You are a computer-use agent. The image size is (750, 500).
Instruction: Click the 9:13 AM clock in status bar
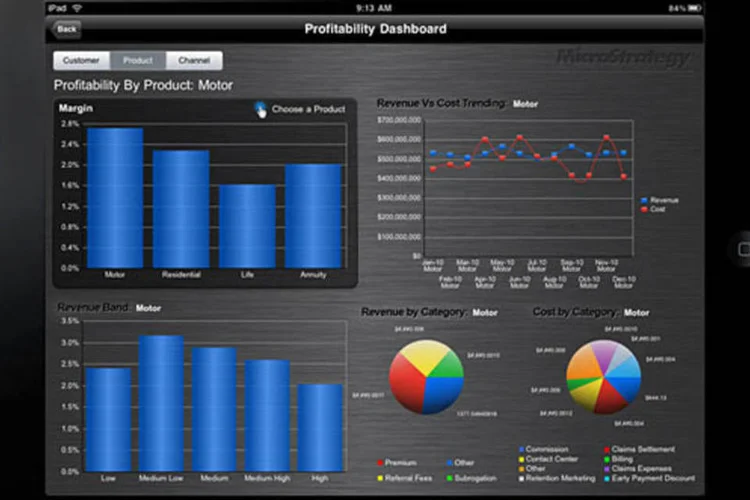point(374,8)
